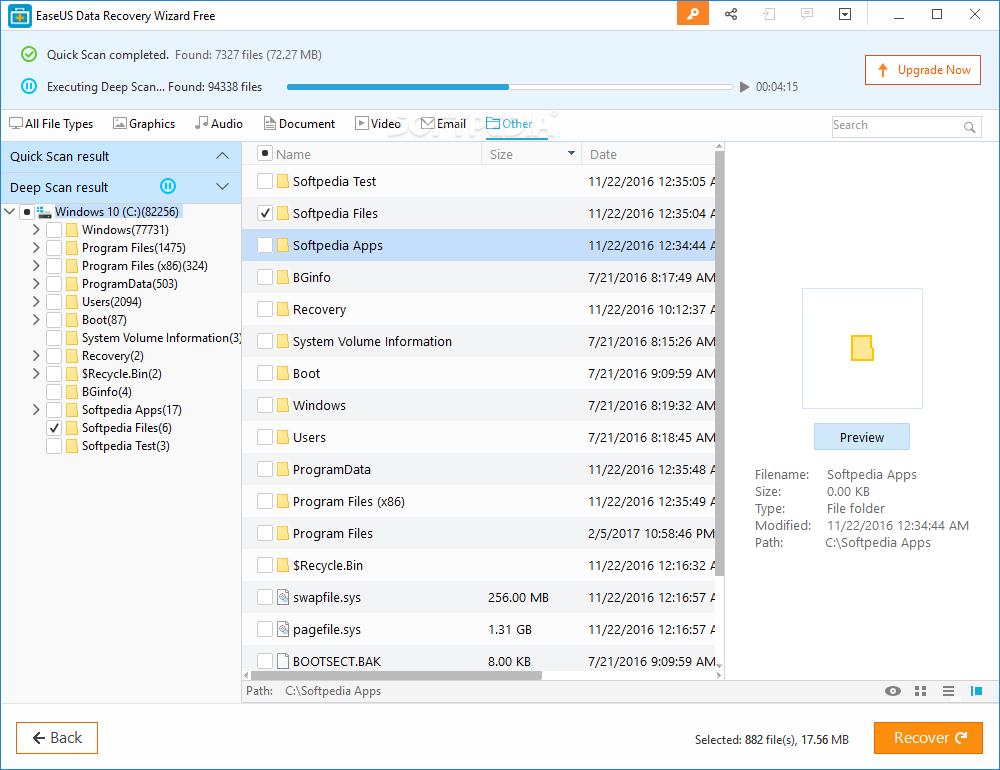Click the import scan status icon

click(769, 14)
